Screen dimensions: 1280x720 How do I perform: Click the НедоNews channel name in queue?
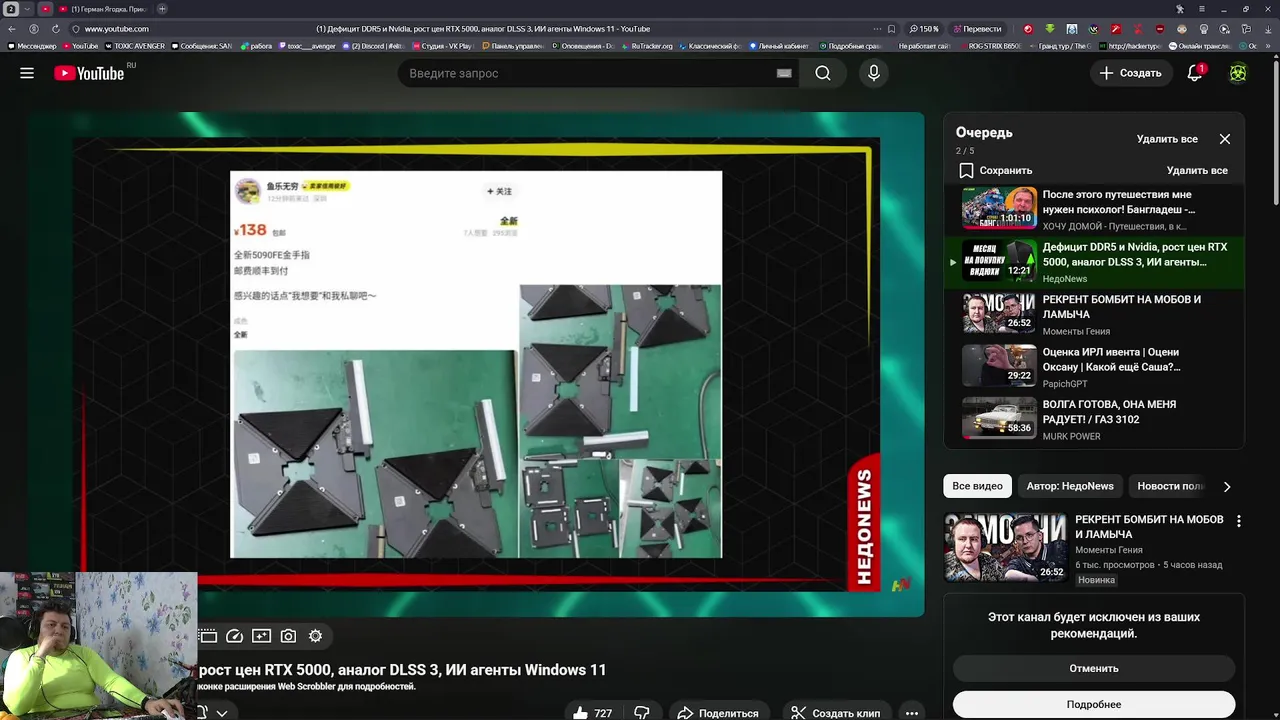1064,279
